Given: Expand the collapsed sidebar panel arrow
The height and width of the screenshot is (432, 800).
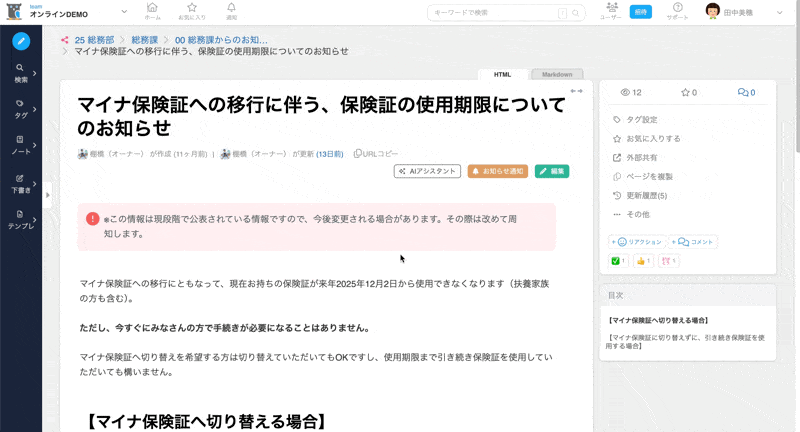Looking at the screenshot, I should [48, 195].
